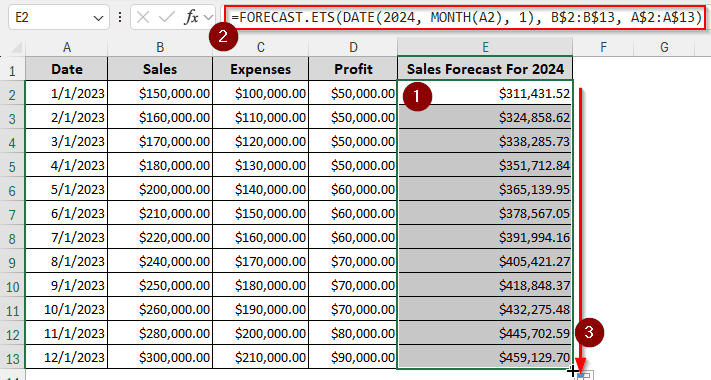This screenshot has width=711, height=380.
Task: Select column F header
Action: coord(603,47)
